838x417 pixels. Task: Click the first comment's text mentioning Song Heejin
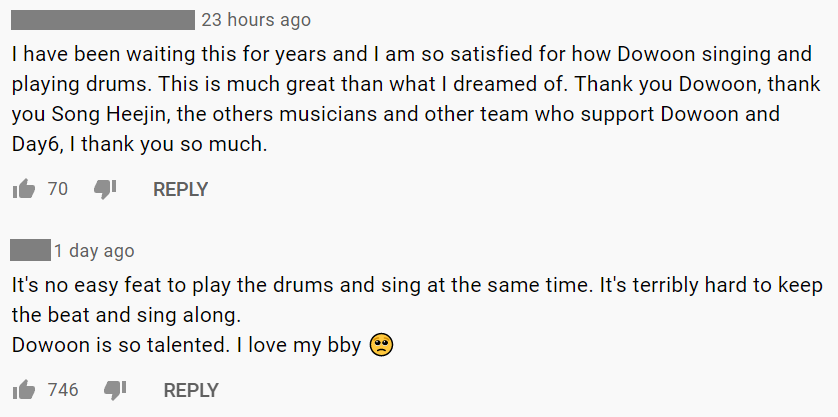[x=395, y=114]
